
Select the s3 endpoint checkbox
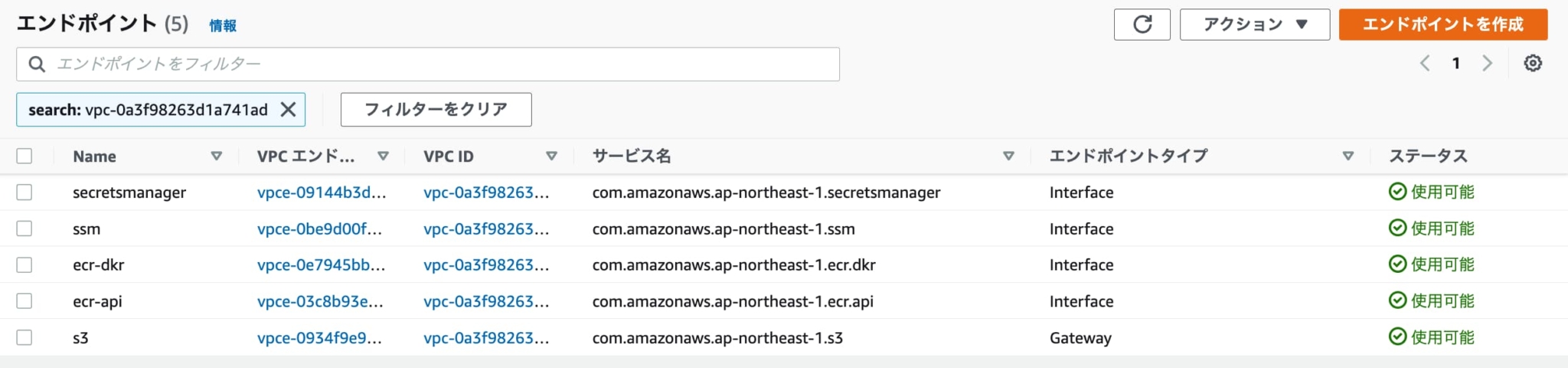point(24,338)
